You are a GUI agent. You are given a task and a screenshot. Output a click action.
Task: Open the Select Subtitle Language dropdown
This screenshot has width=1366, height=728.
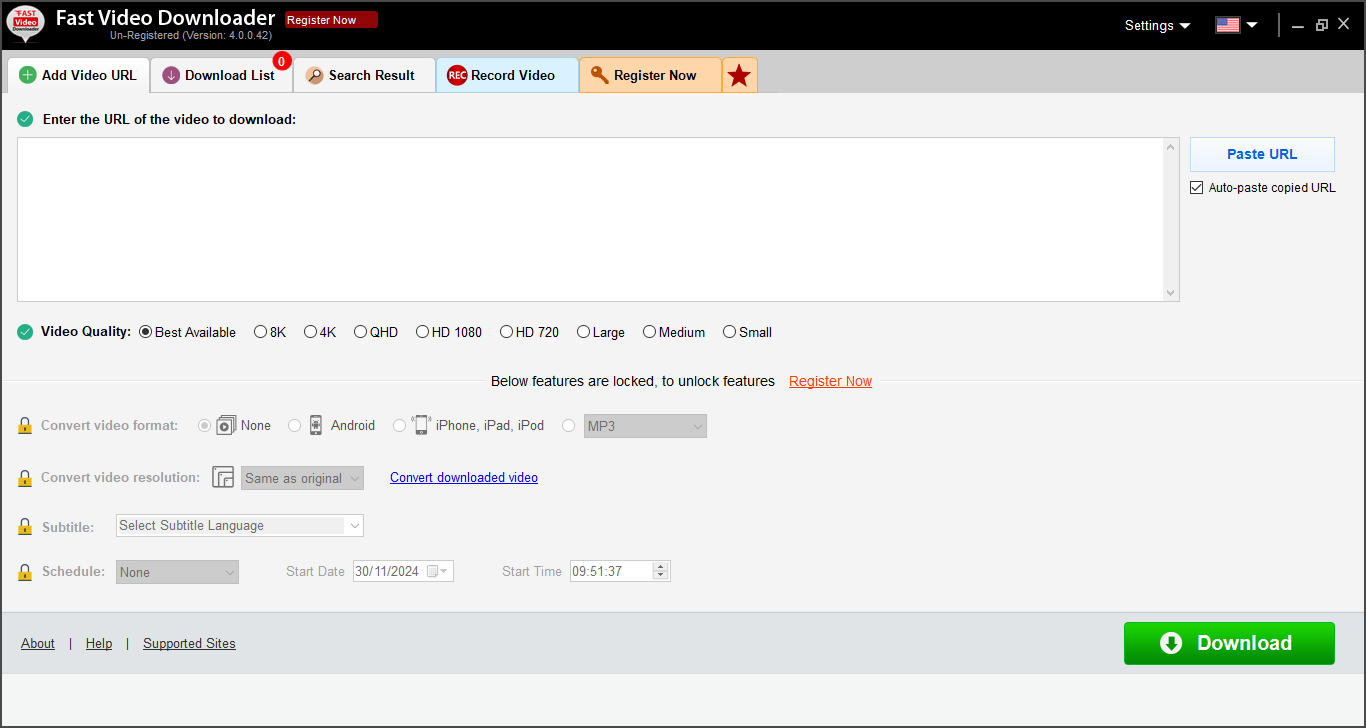tap(240, 525)
